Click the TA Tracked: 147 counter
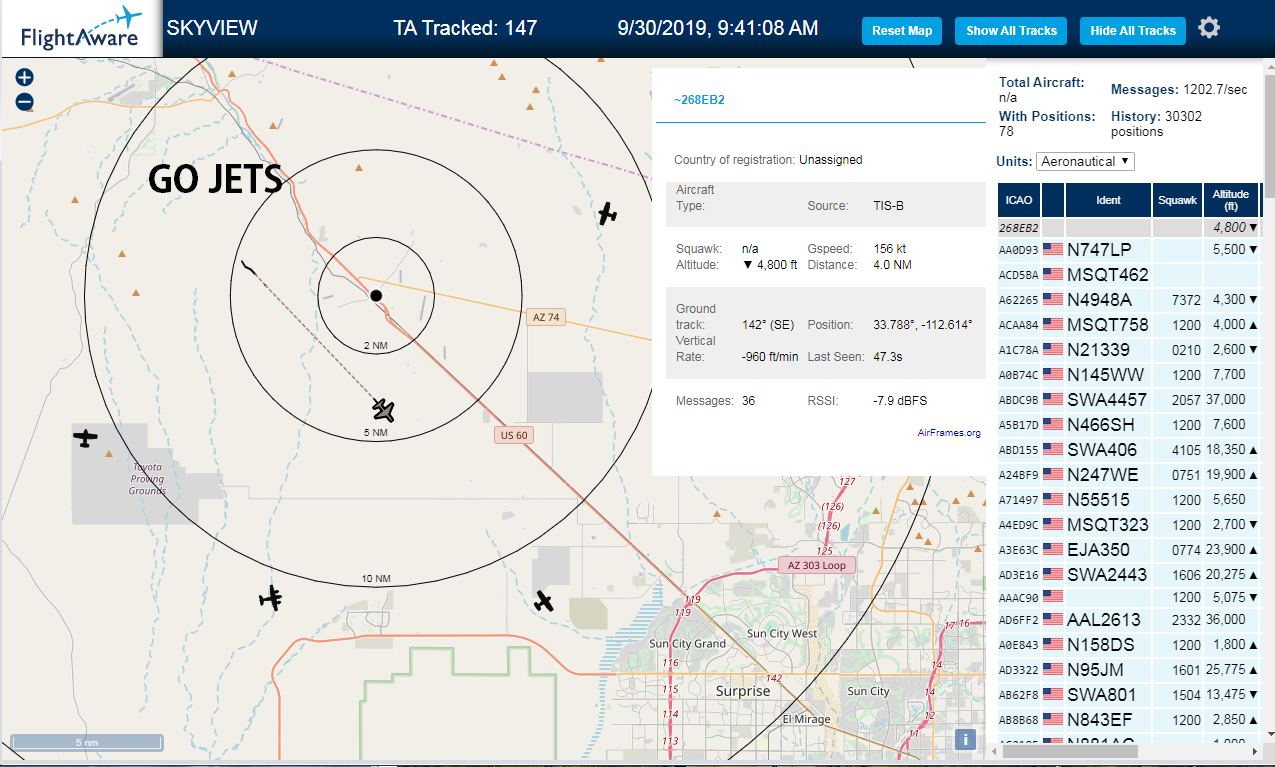This screenshot has height=767, width=1275. pos(465,28)
